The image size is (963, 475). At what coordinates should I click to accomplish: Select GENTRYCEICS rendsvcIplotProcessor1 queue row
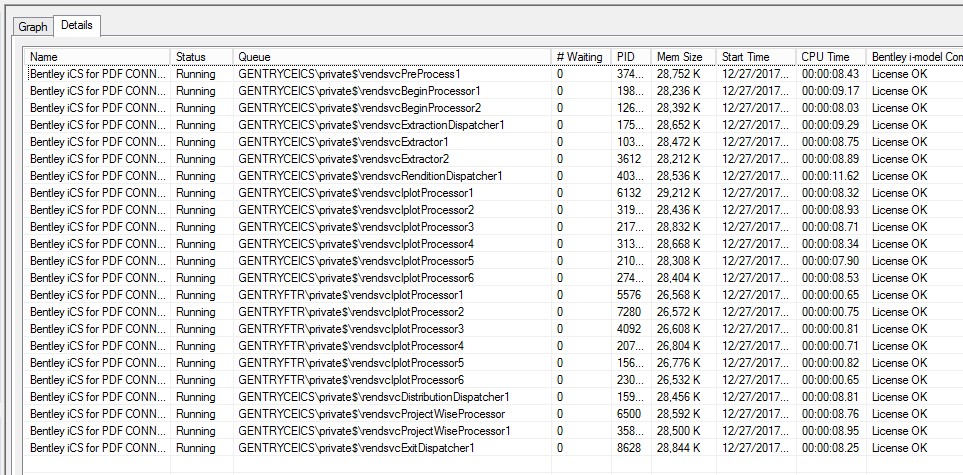[x=494, y=193]
